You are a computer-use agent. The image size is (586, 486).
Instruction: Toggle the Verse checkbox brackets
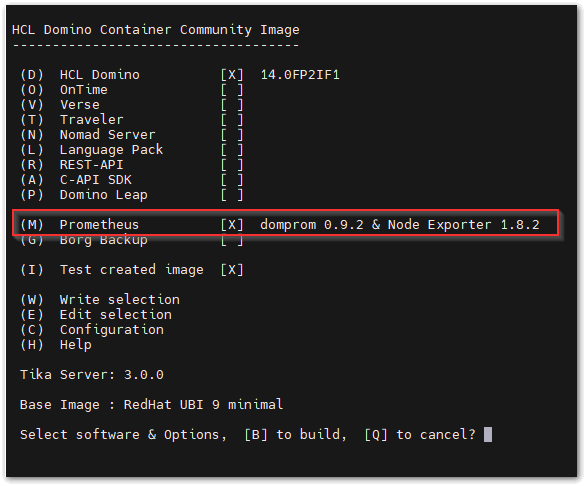pos(232,105)
